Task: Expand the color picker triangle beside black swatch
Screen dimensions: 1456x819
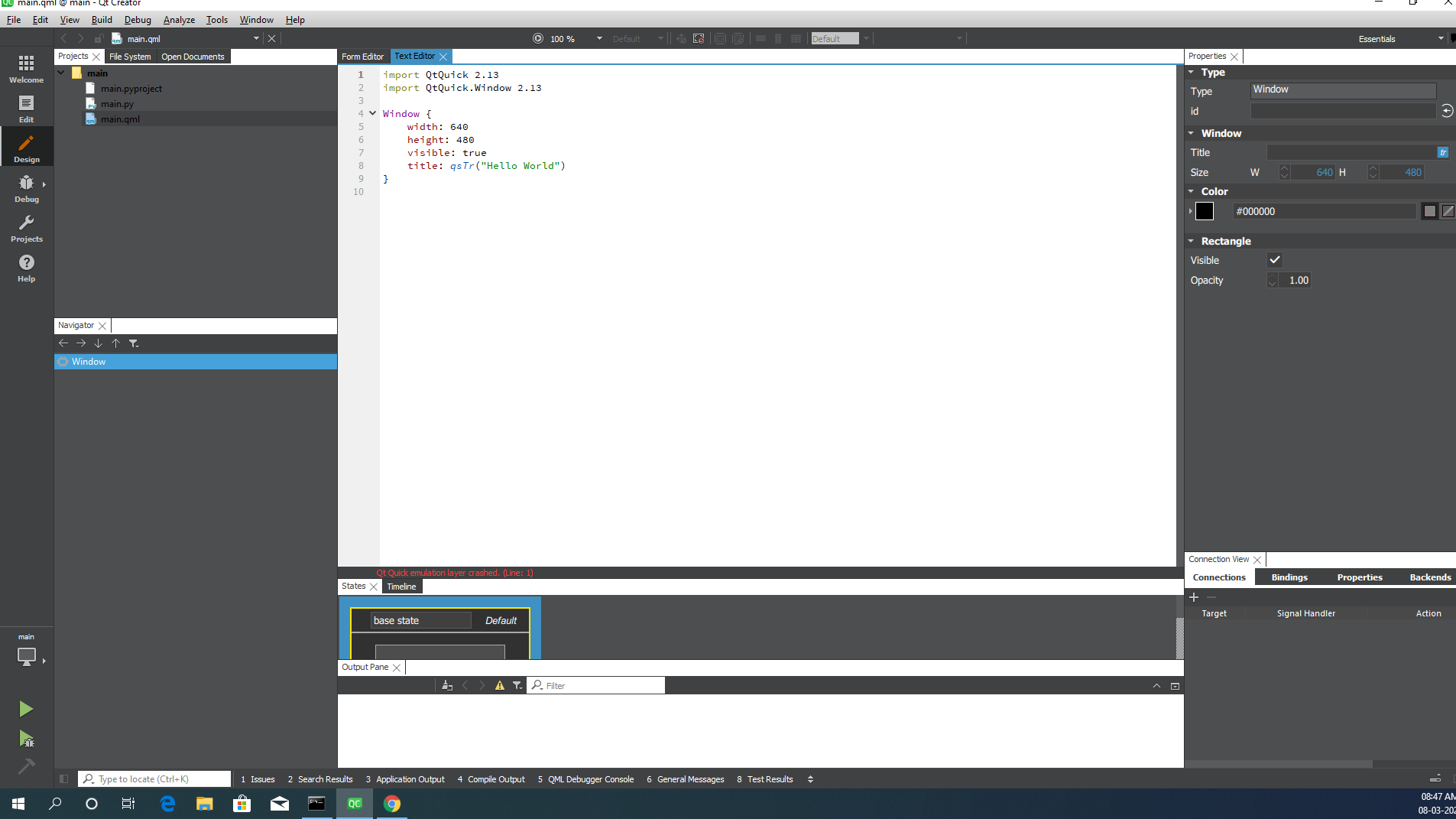Action: pyautogui.click(x=1190, y=211)
